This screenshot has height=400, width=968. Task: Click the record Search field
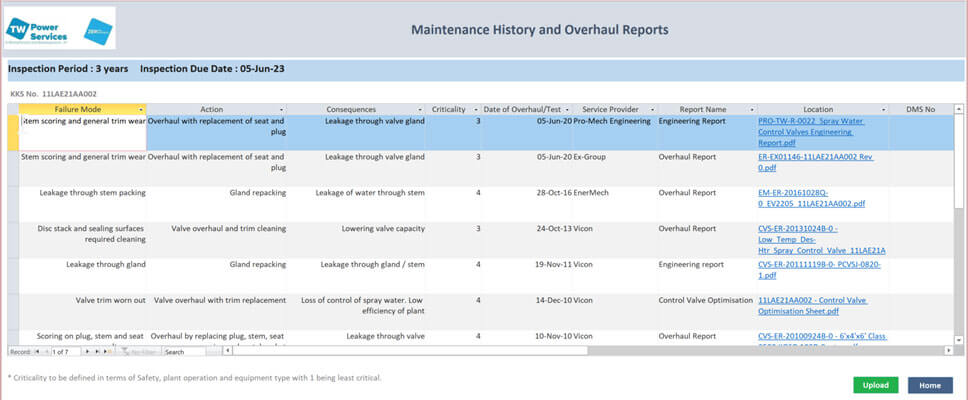tap(190, 352)
